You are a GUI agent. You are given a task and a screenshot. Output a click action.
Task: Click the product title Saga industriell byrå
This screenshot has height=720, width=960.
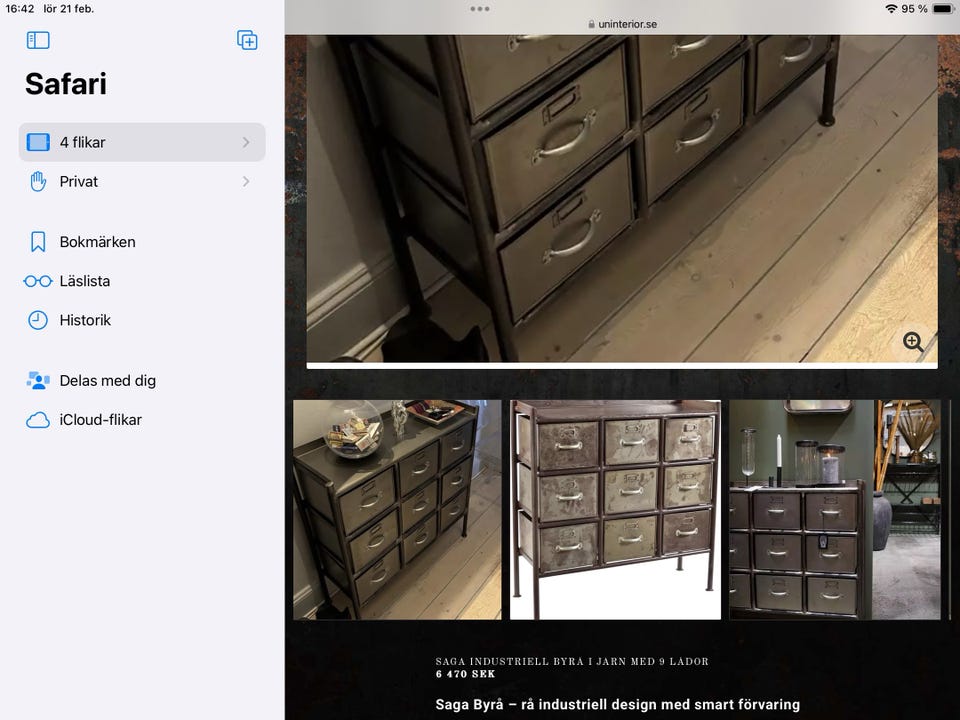point(572,661)
